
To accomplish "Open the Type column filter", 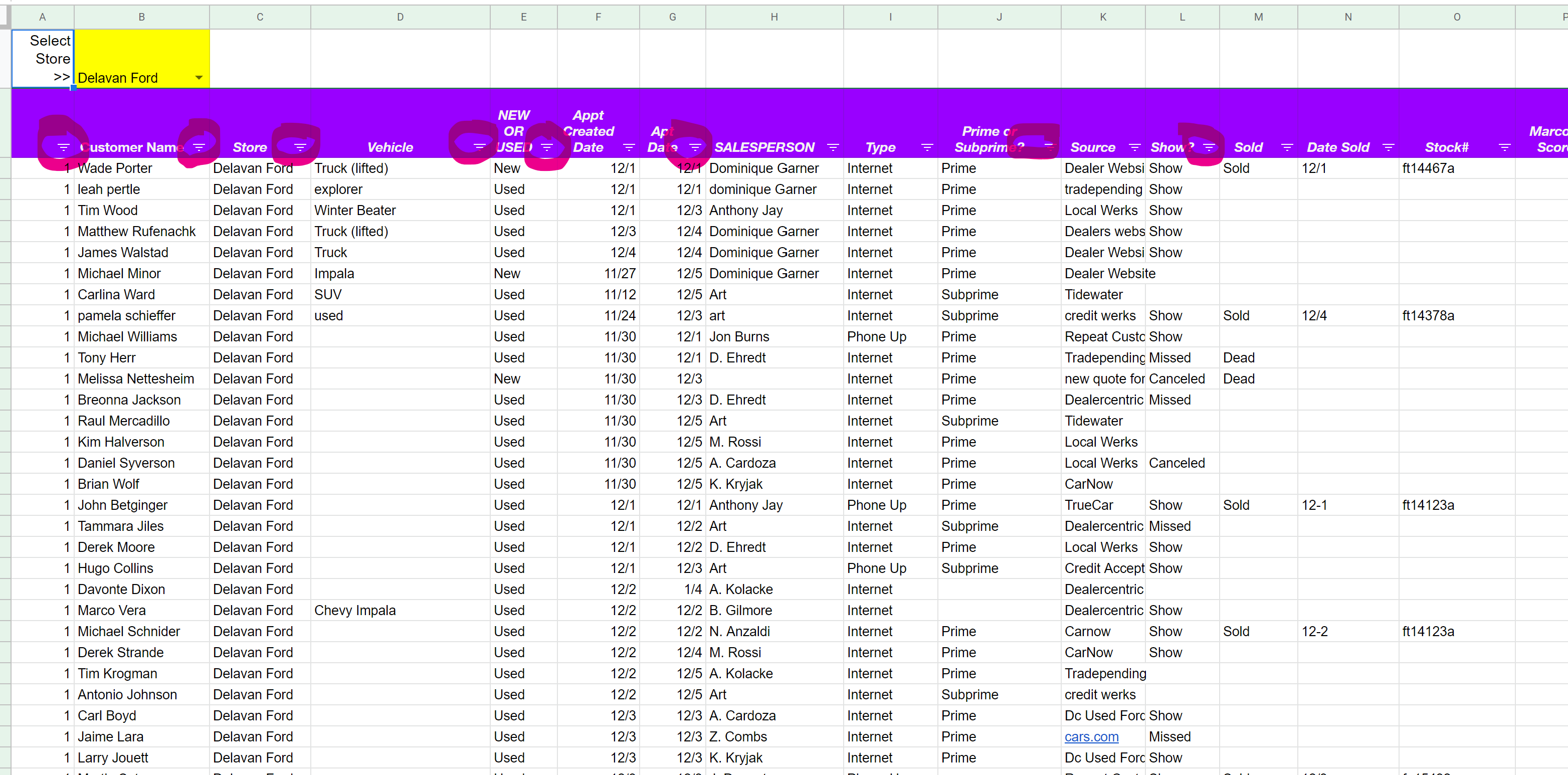I will tap(928, 147).
